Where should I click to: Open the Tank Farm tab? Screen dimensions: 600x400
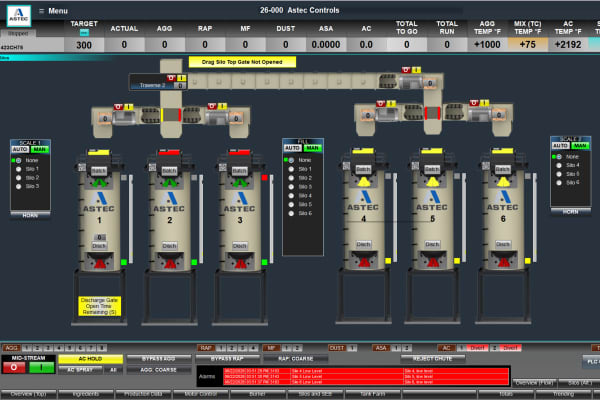(x=373, y=394)
